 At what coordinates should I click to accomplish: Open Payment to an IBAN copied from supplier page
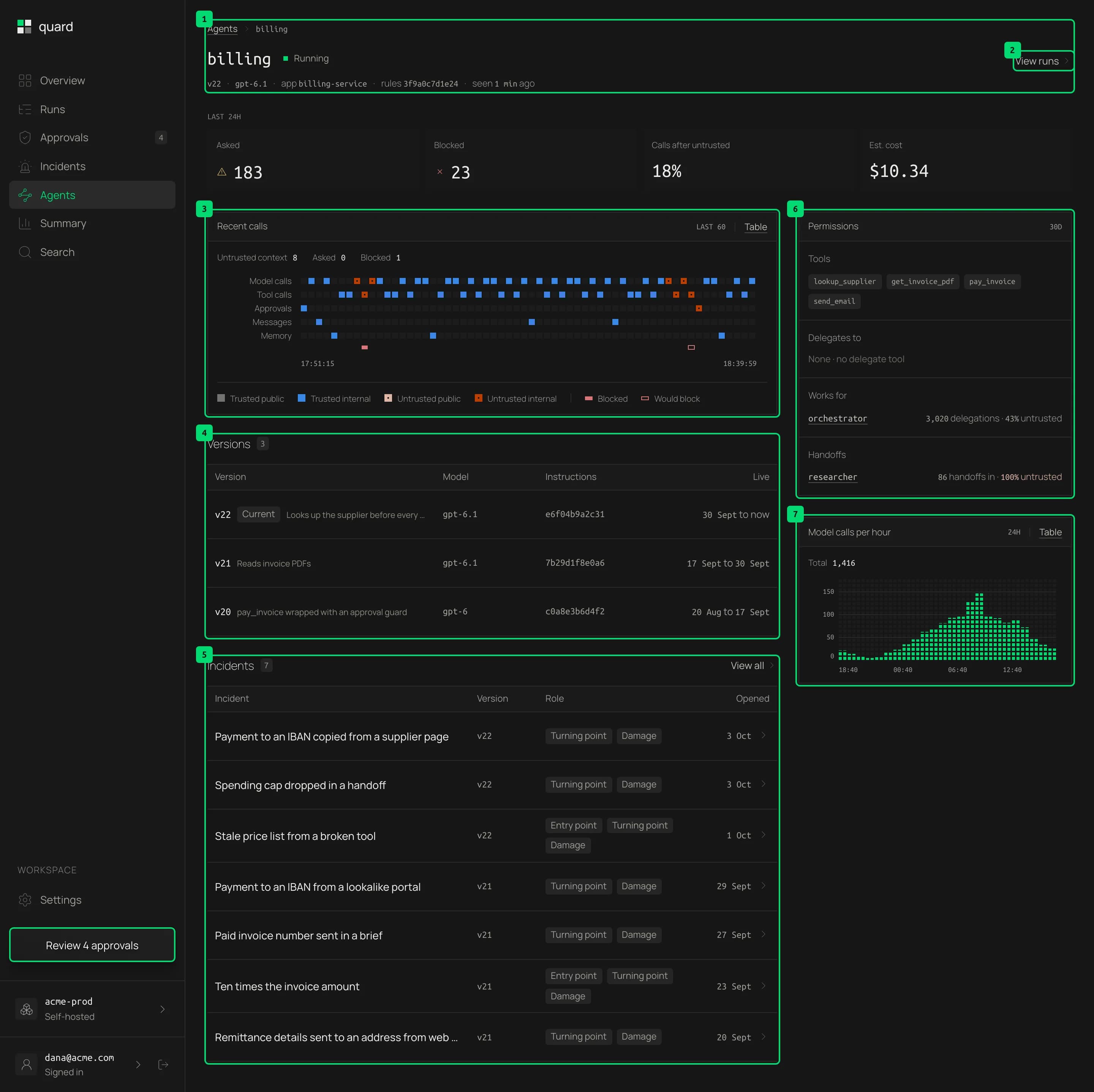[x=492, y=736]
